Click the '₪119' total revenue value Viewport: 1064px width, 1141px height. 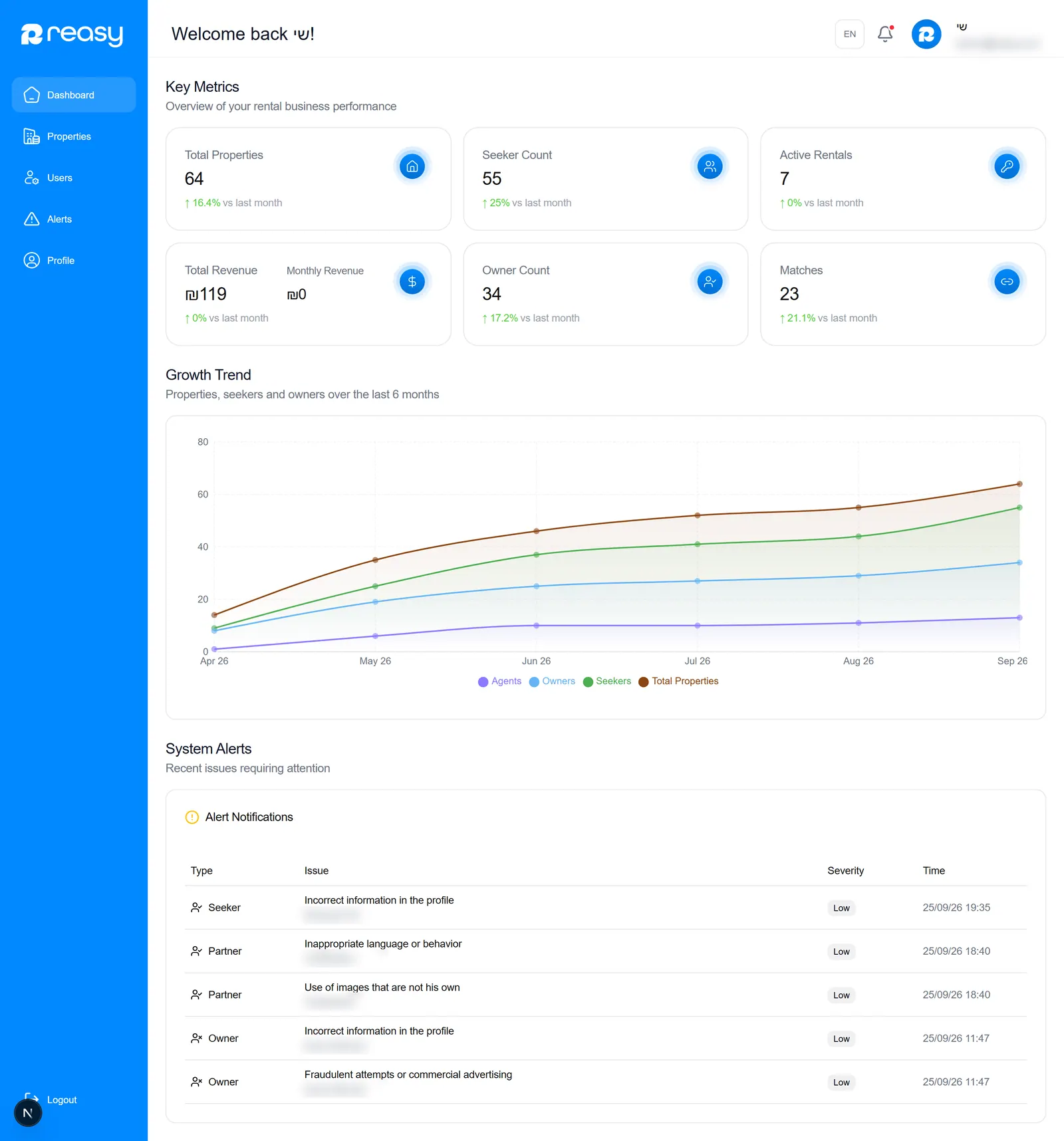[205, 294]
